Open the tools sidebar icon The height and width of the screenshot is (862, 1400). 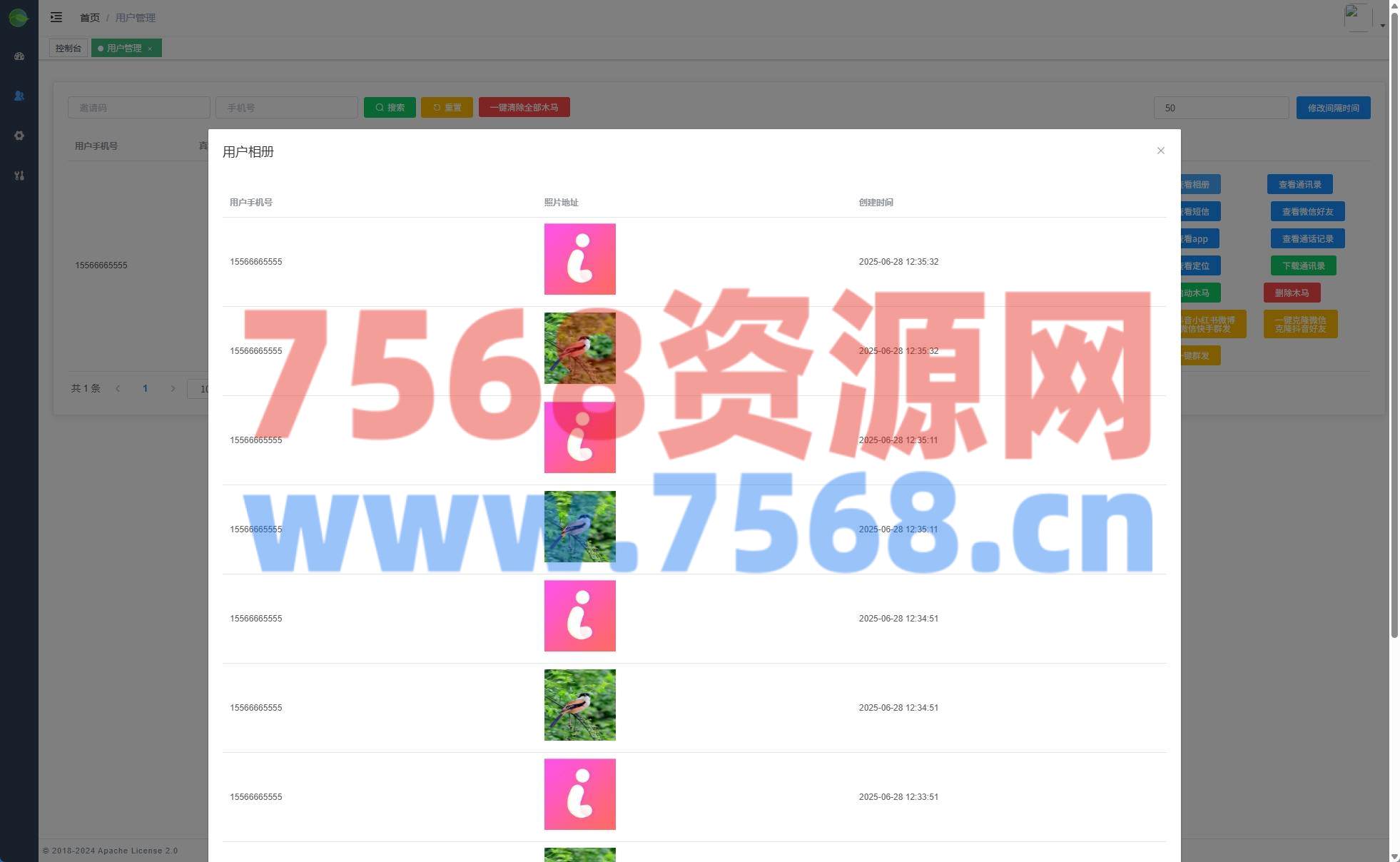coord(19,176)
